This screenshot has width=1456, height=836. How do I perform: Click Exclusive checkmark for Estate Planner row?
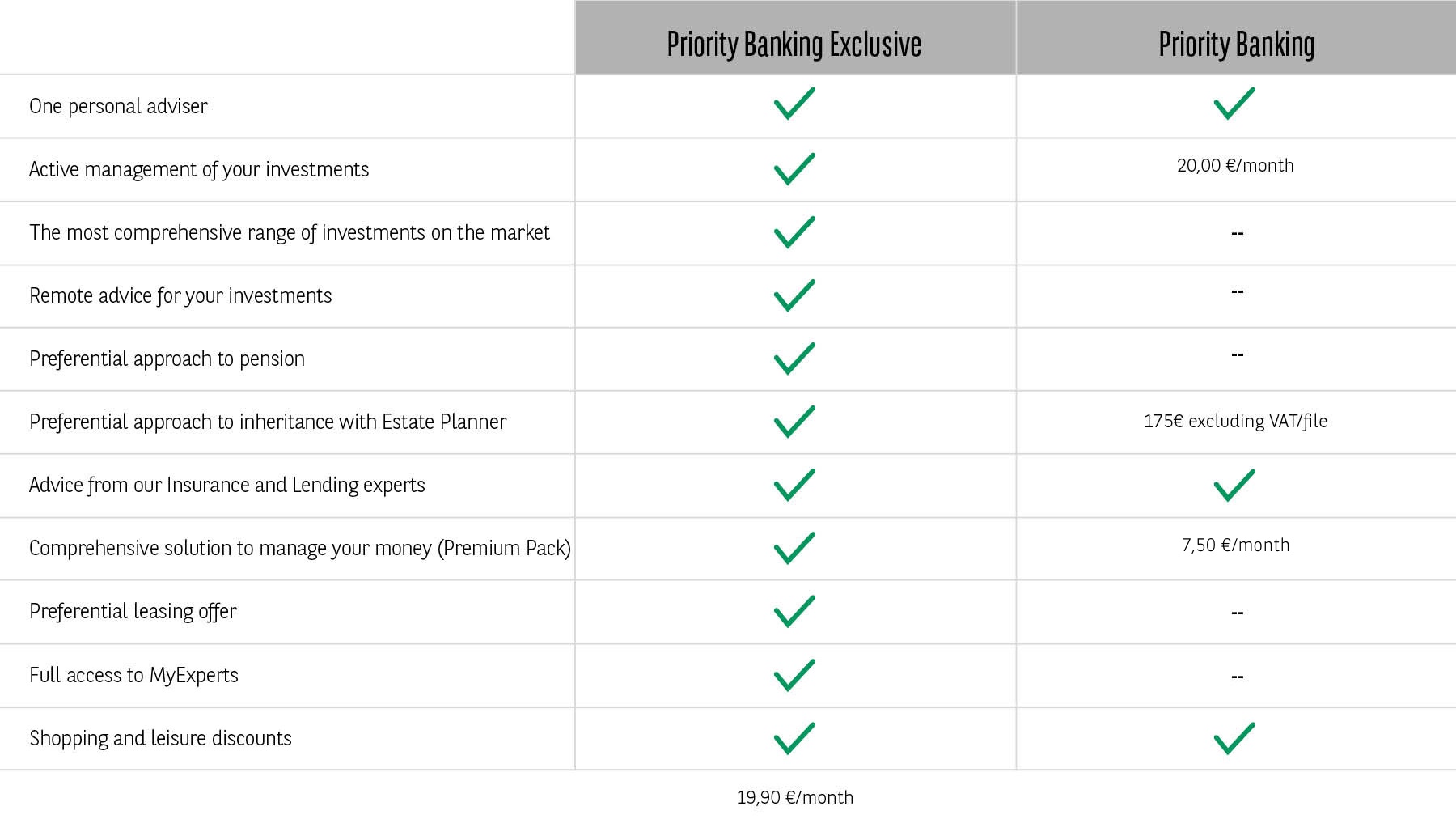794,422
